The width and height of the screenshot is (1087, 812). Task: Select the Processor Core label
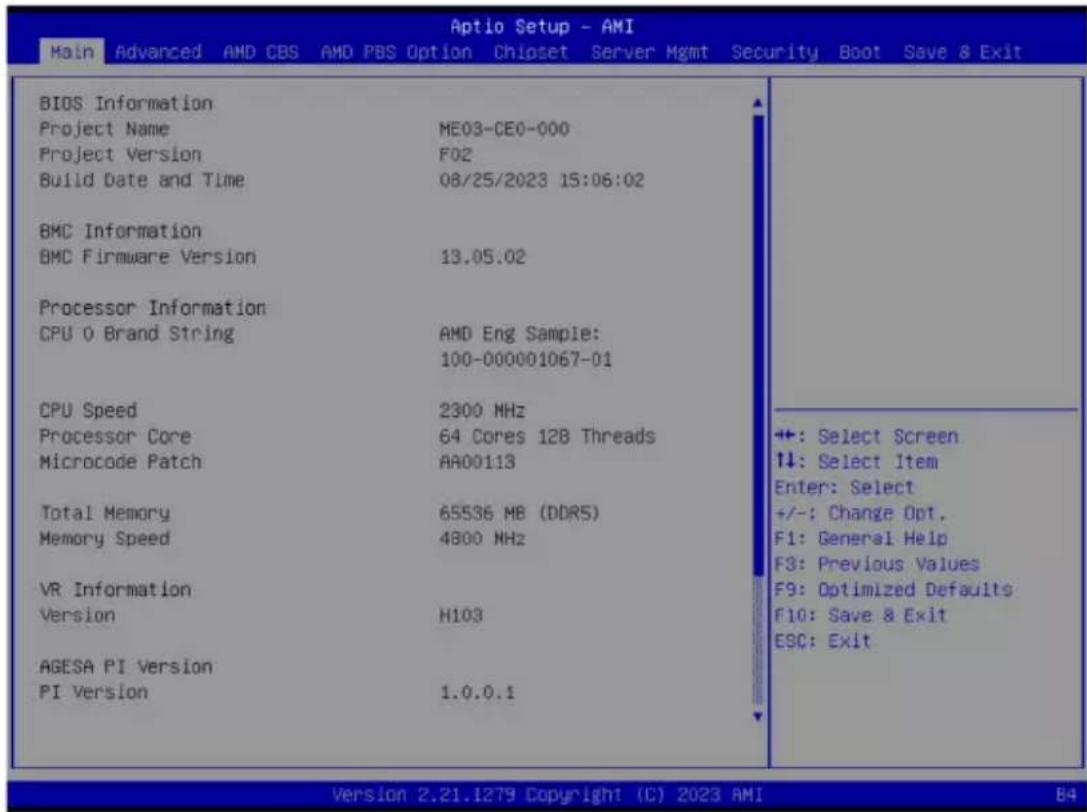[114, 436]
